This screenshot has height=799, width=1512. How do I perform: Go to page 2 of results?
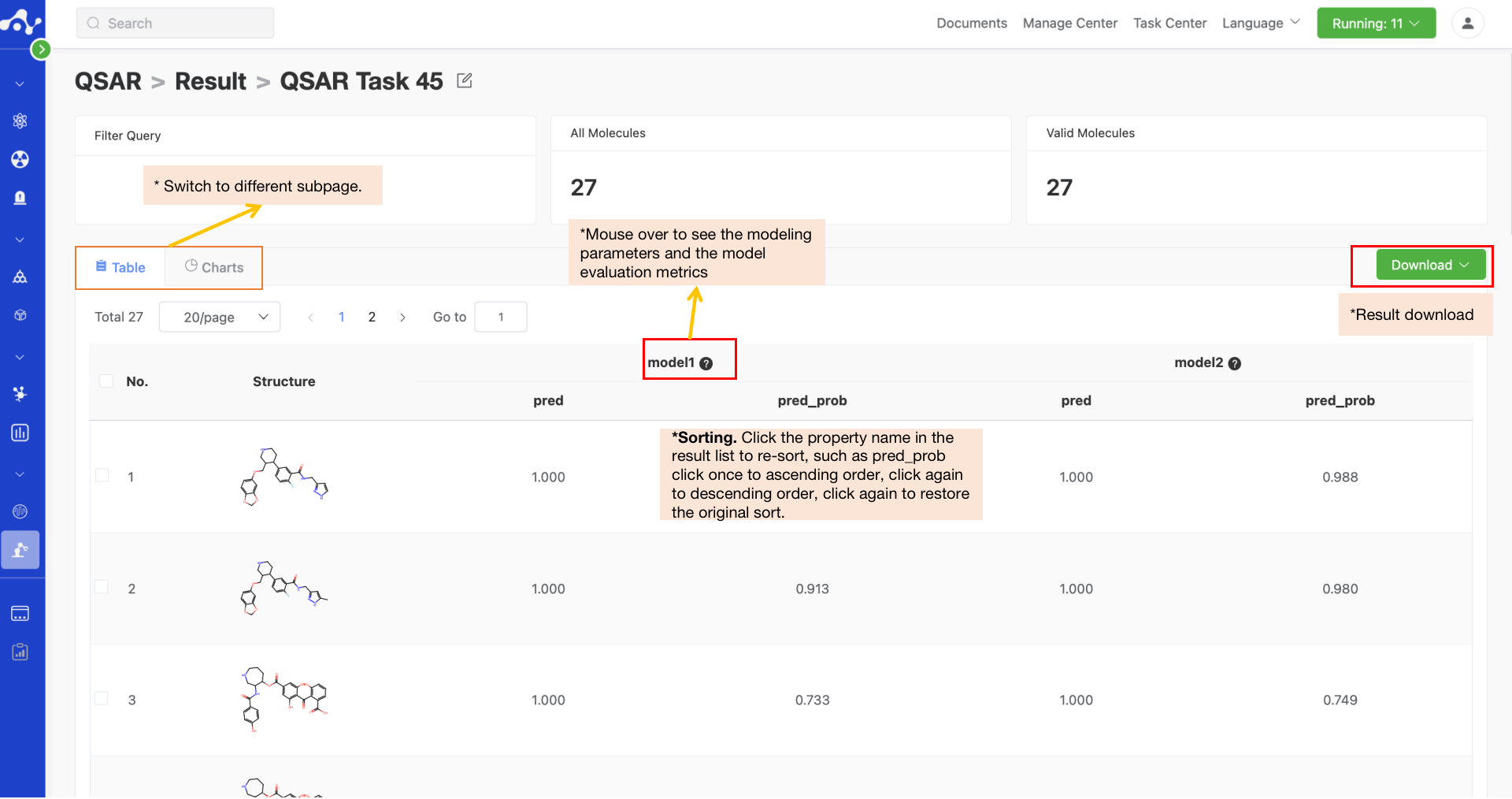click(x=372, y=317)
